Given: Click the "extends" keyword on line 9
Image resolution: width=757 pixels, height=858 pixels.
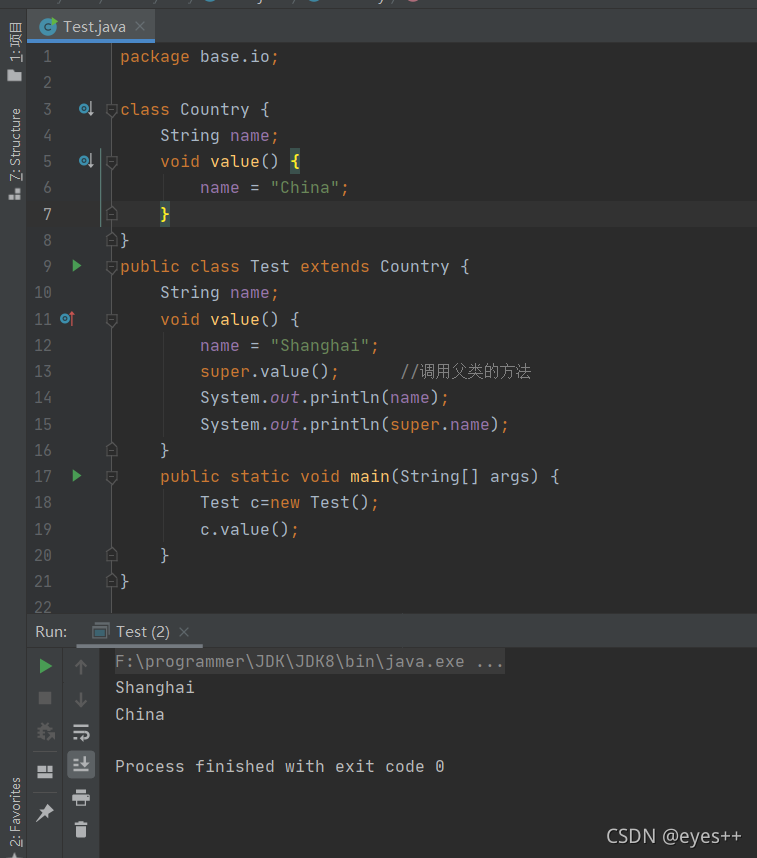Looking at the screenshot, I should click(x=334, y=266).
